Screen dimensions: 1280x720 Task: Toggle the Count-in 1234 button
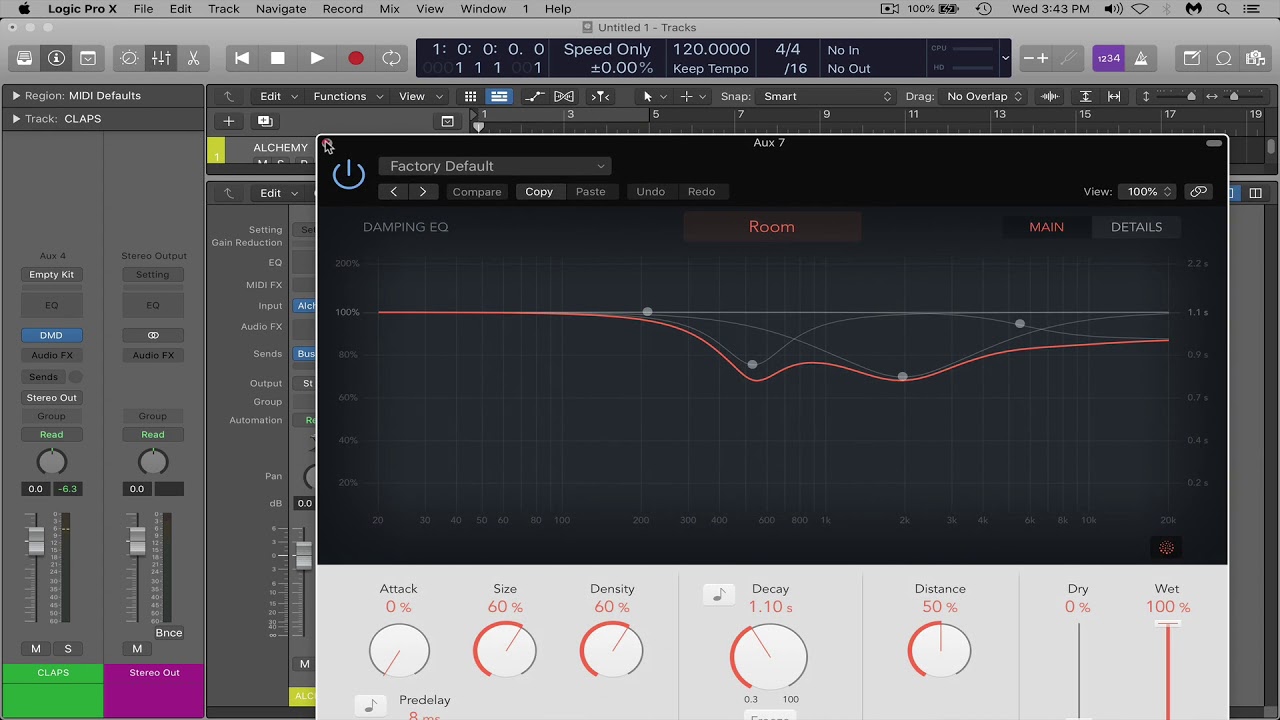(1108, 58)
